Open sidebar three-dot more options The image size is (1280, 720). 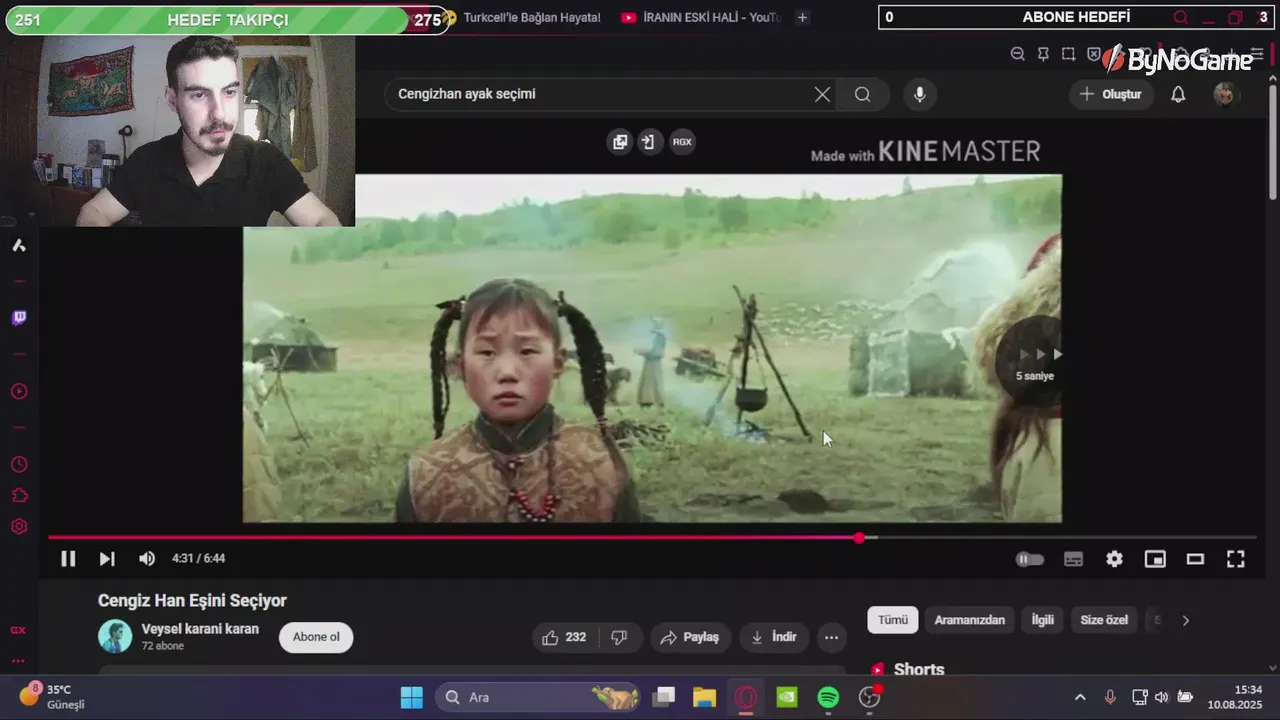tap(18, 661)
